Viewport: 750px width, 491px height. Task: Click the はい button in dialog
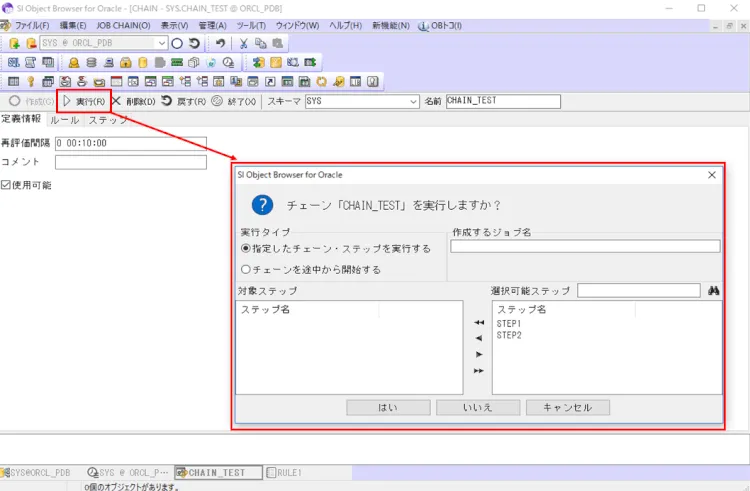388,407
